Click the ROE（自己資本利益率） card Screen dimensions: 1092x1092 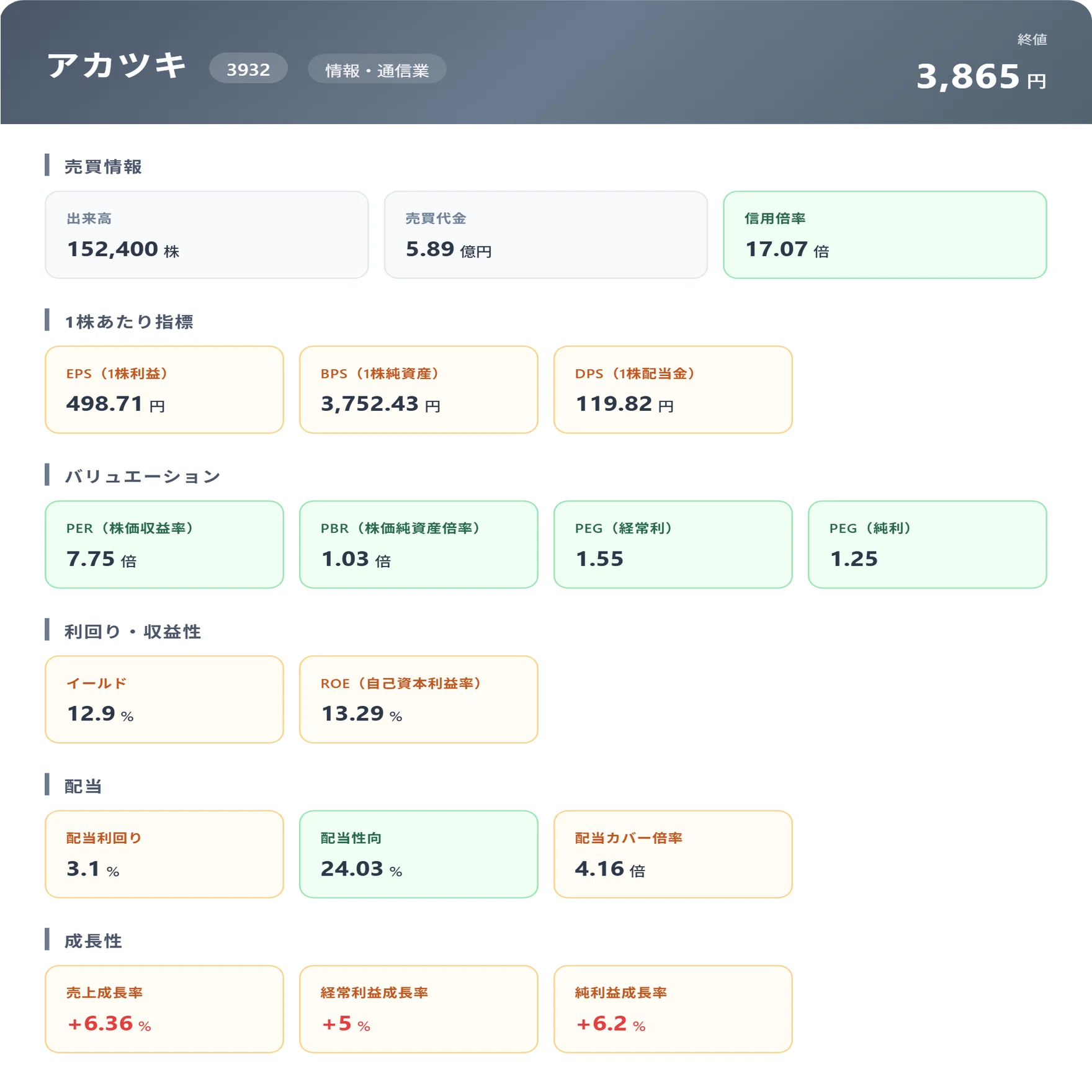tap(419, 699)
